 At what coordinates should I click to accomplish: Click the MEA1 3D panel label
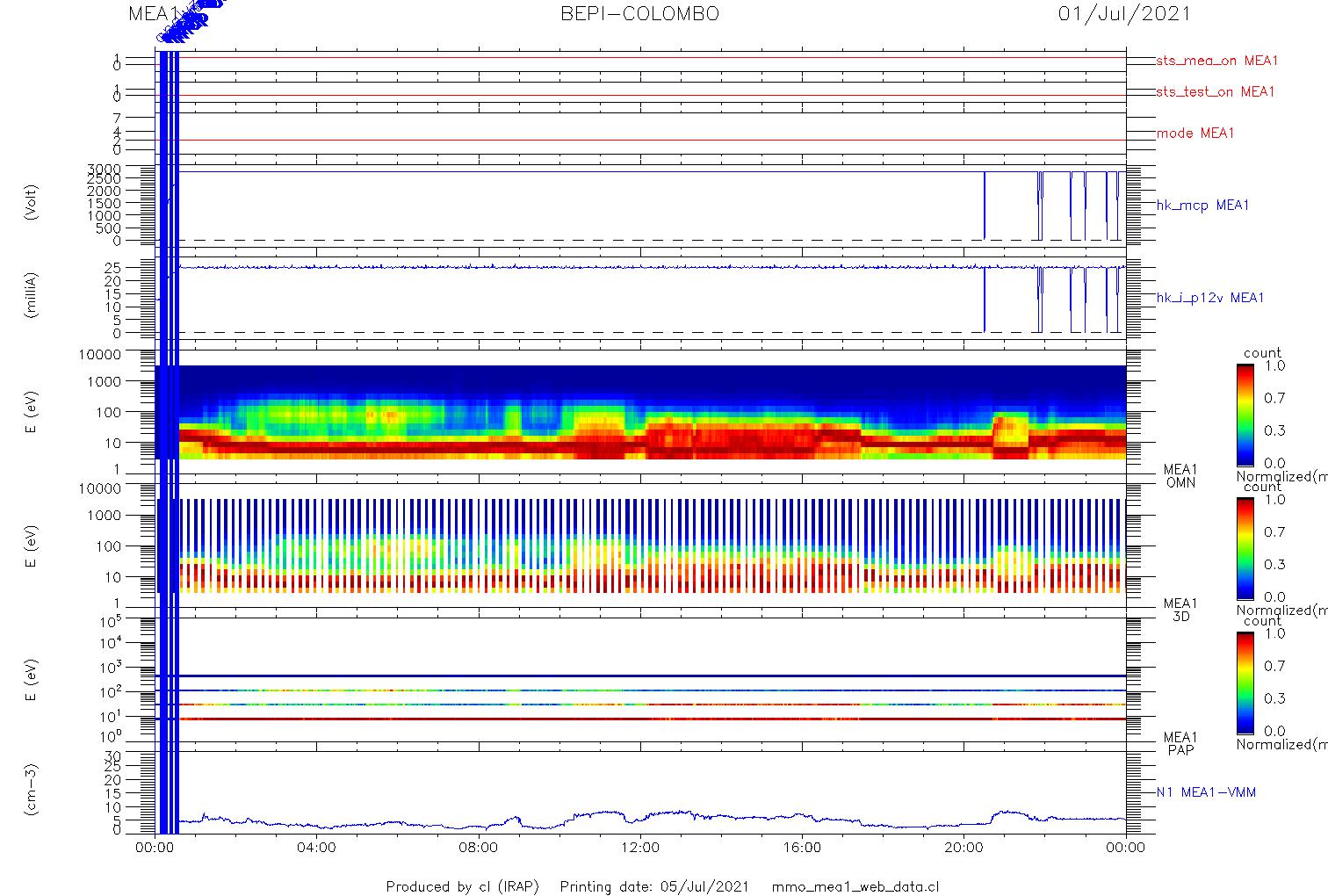click(x=1181, y=610)
